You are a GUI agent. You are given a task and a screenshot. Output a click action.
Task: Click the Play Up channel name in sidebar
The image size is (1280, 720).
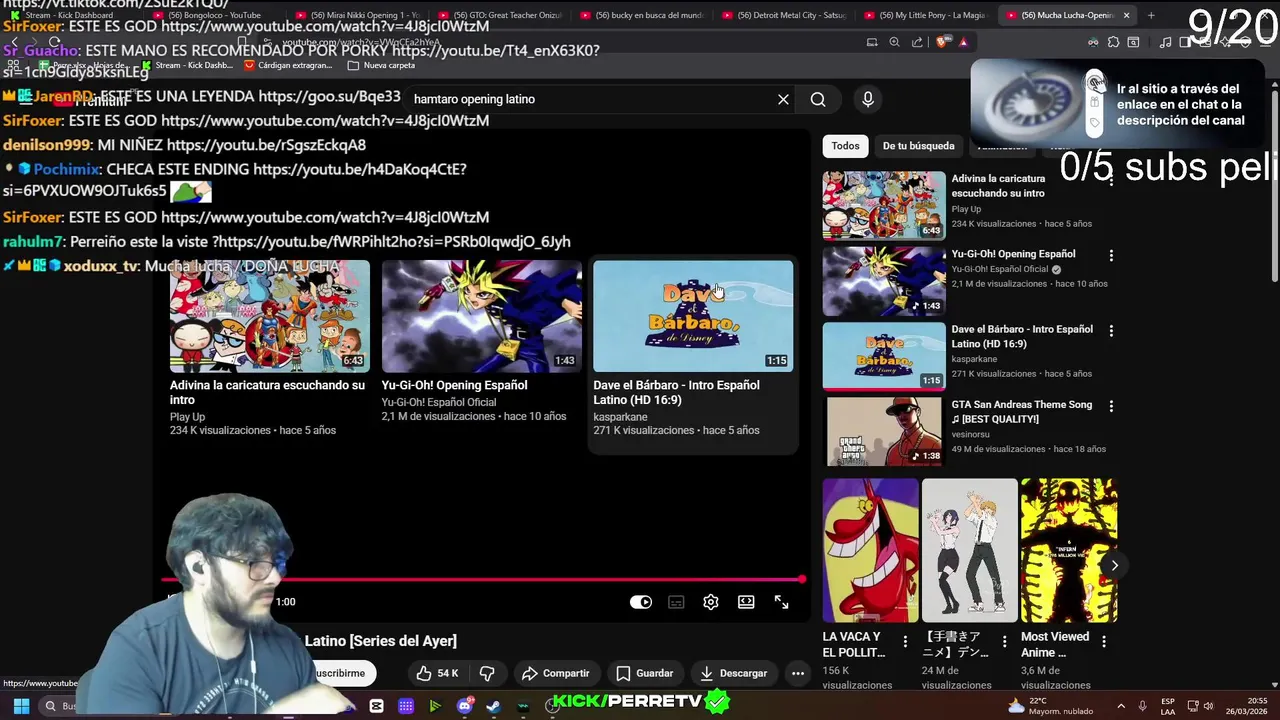pos(966,209)
